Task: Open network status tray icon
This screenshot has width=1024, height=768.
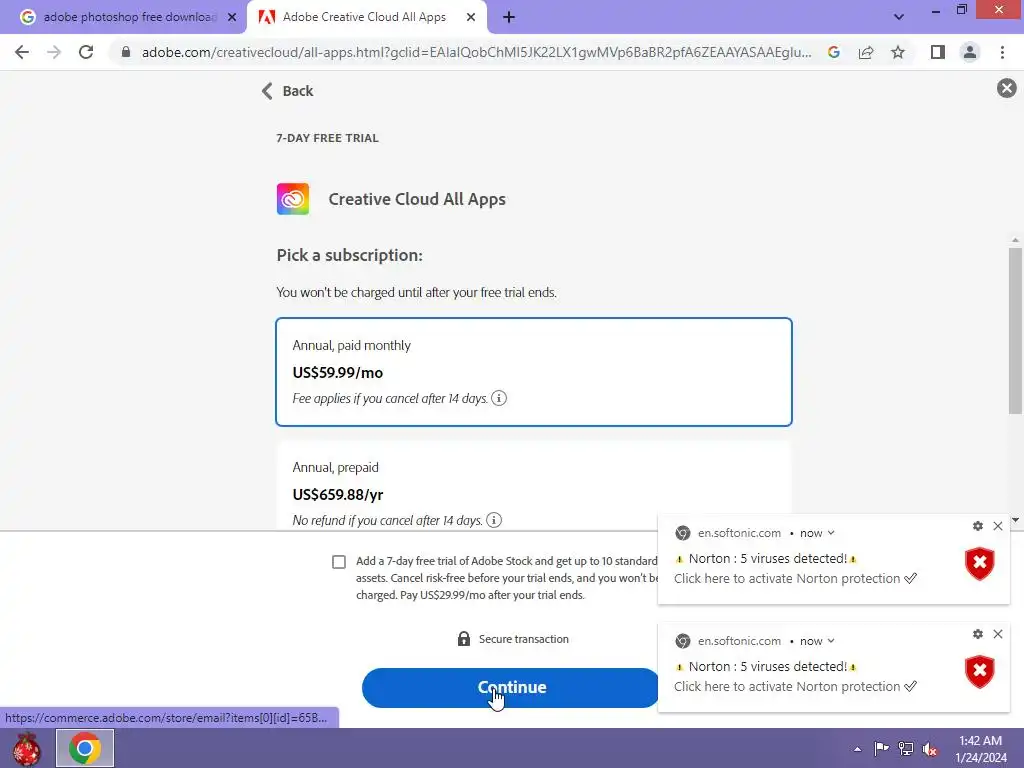Action: pyautogui.click(x=906, y=748)
